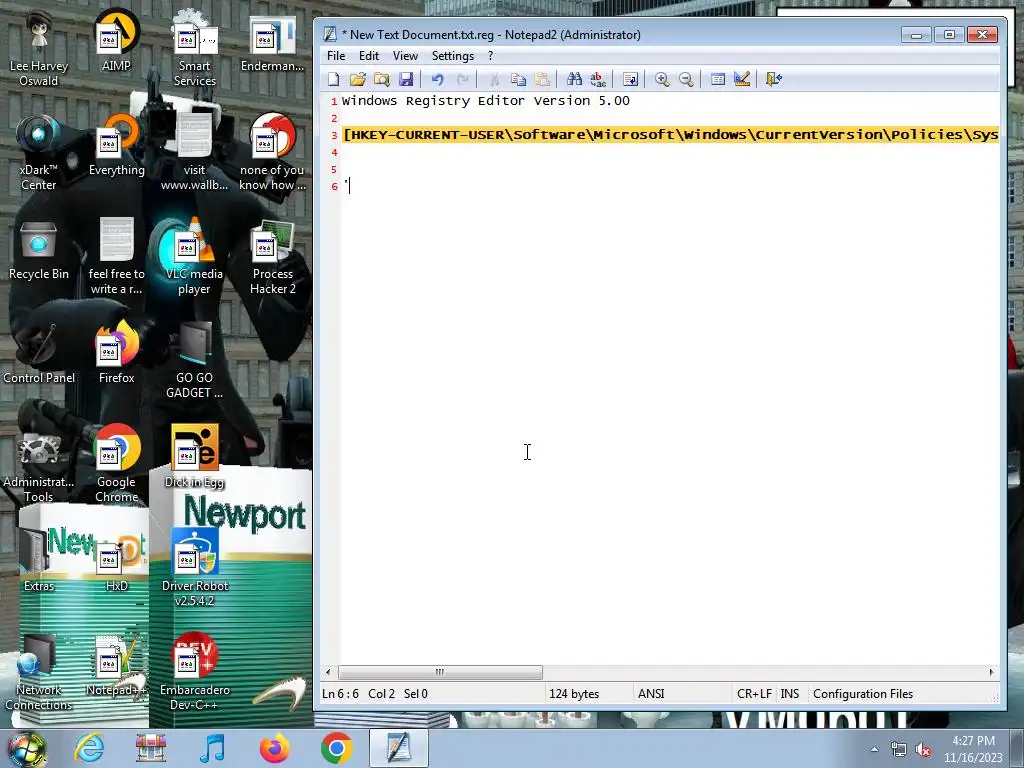This screenshot has width=1024, height=768.
Task: Open the Edit menu
Action: tap(369, 56)
